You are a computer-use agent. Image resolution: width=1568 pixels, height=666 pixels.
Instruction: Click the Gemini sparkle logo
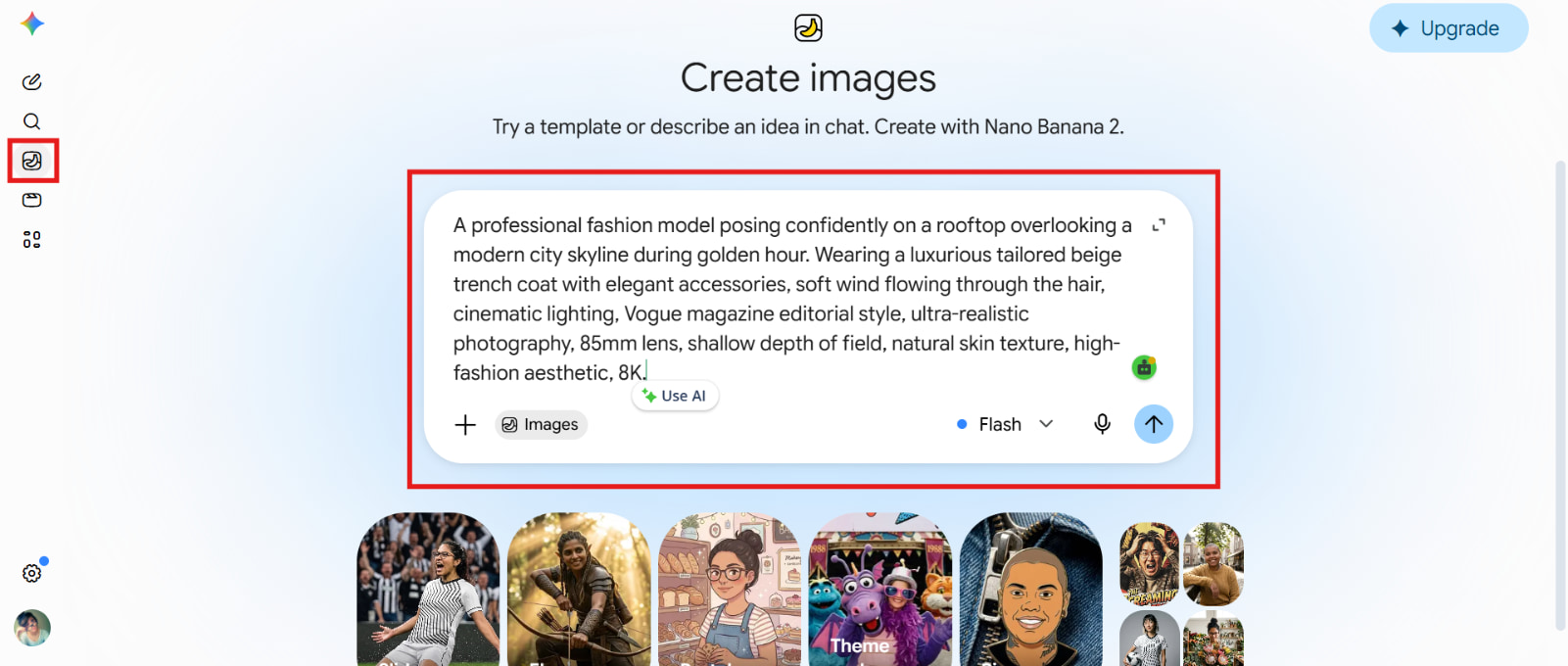[32, 24]
